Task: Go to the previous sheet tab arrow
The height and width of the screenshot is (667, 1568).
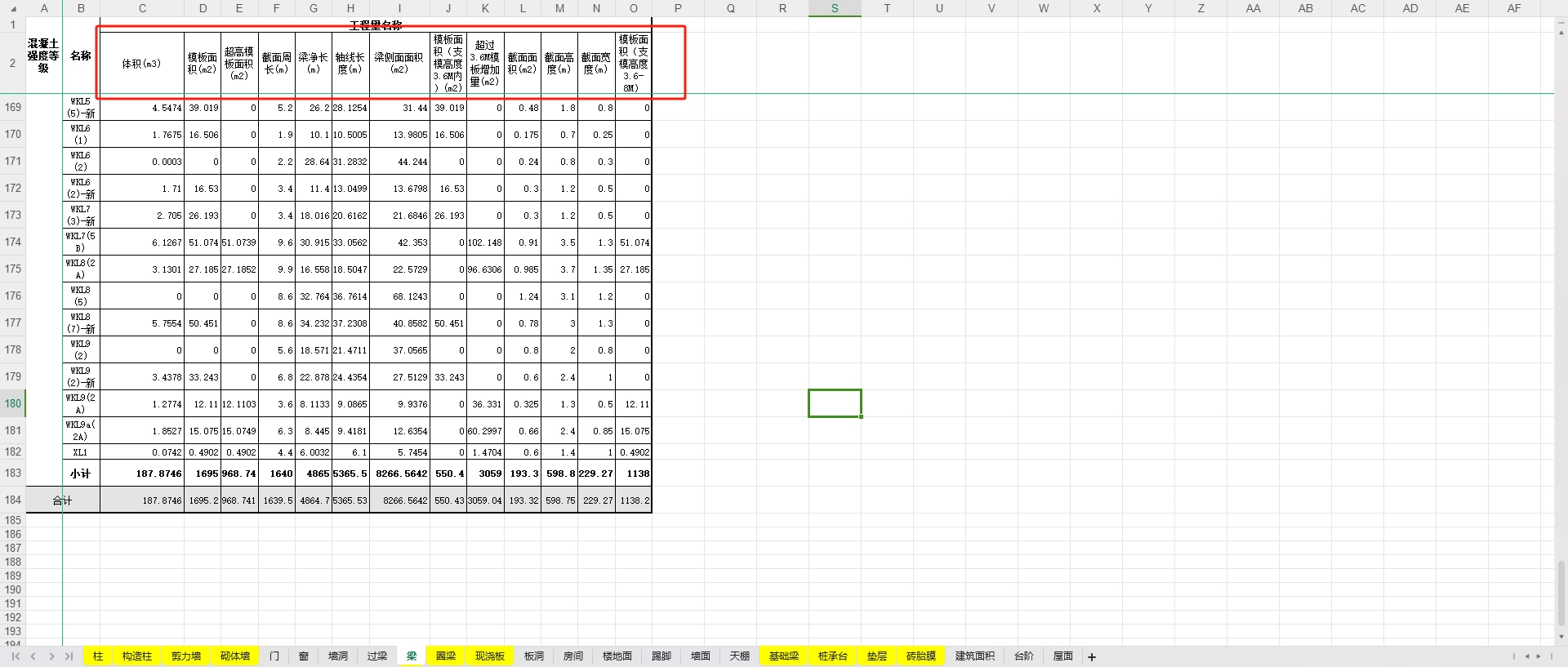Action: [x=33, y=656]
